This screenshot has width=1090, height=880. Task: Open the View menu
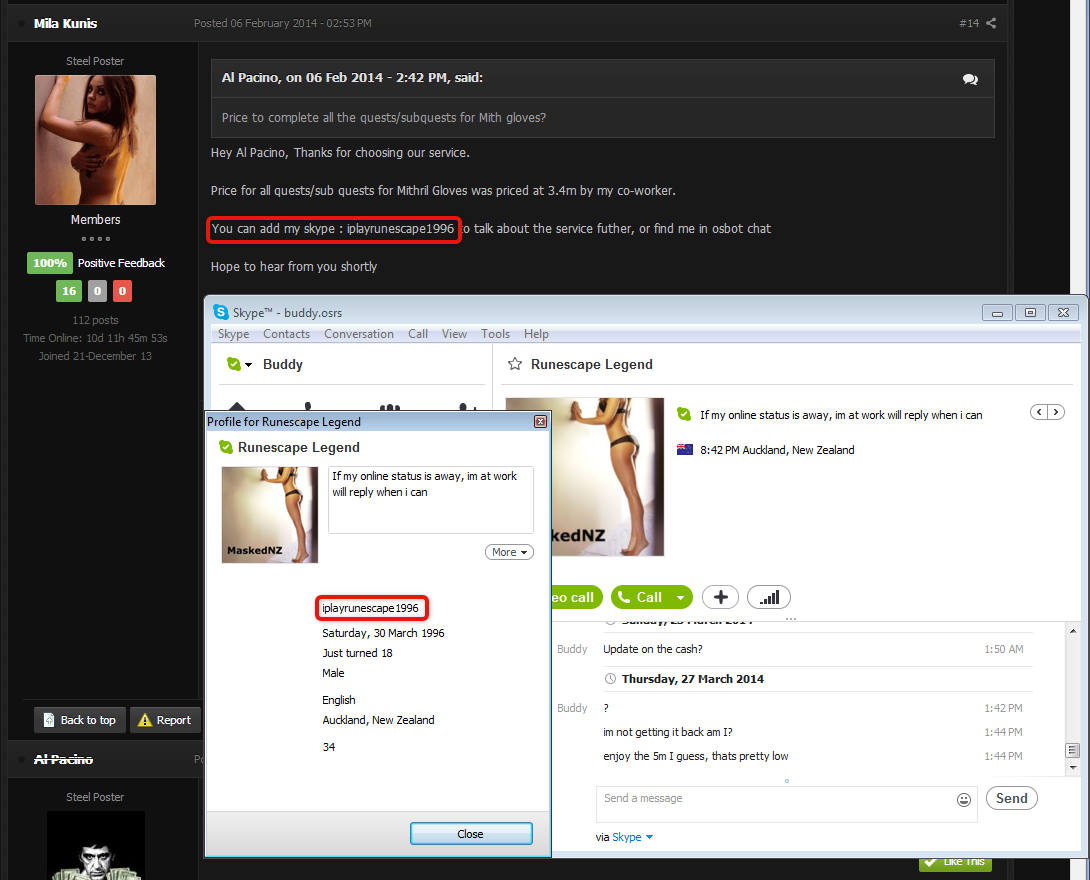tap(454, 334)
